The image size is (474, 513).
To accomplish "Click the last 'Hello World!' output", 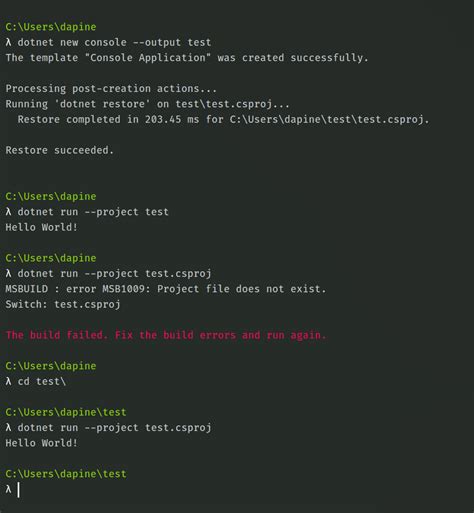I will [x=42, y=443].
